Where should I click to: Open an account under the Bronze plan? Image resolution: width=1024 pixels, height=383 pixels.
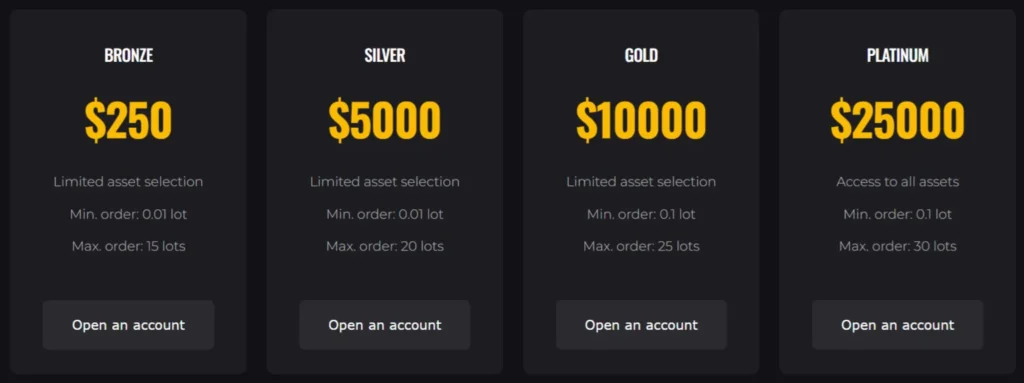128,325
